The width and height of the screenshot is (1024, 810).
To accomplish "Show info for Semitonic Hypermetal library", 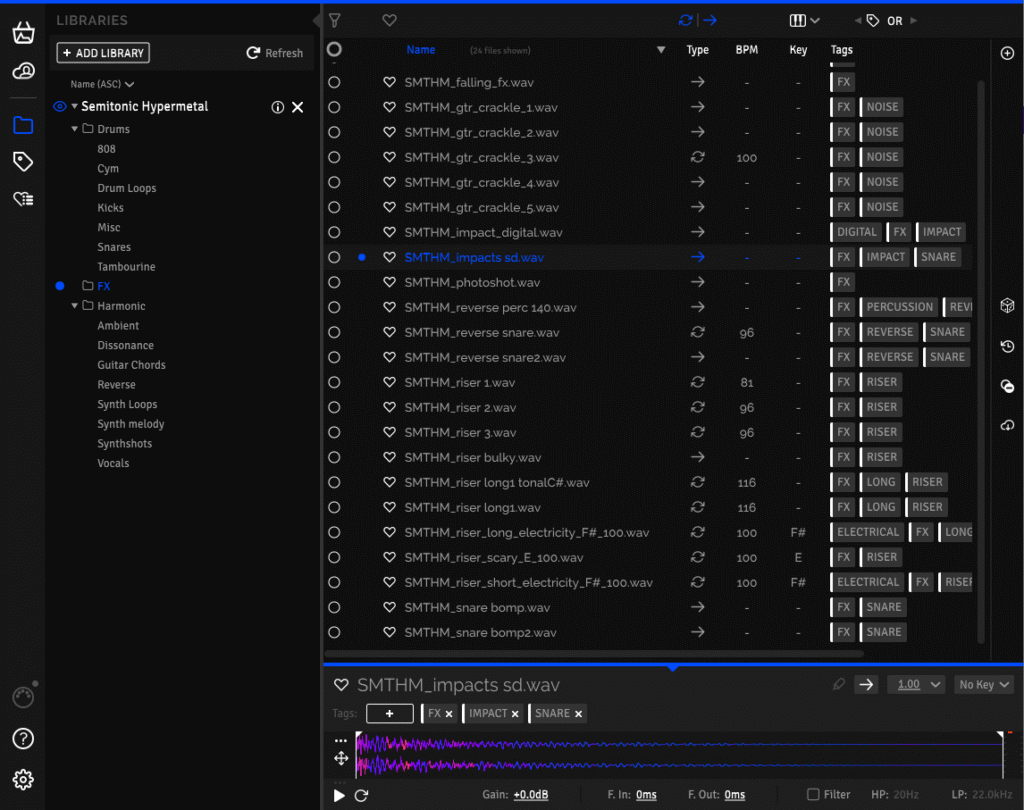I will [x=278, y=107].
